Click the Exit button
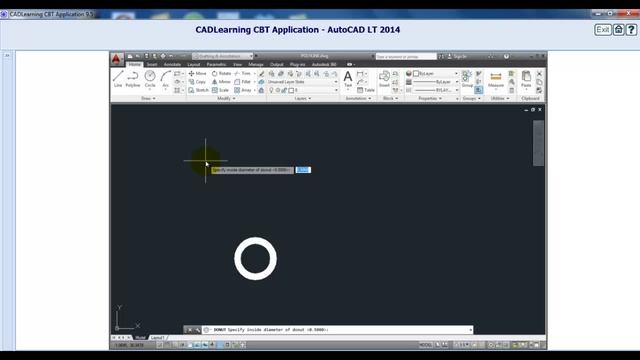 coord(603,30)
